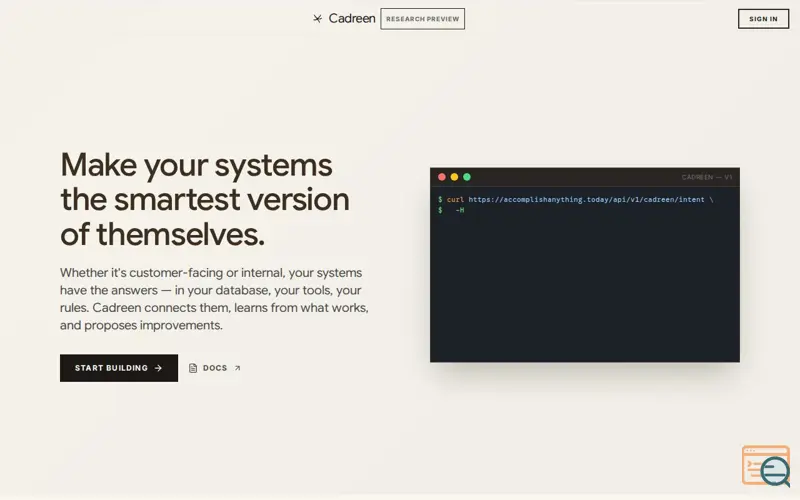The height and width of the screenshot is (500, 800).
Task: Click the Research Preview badge
Action: tap(422, 19)
